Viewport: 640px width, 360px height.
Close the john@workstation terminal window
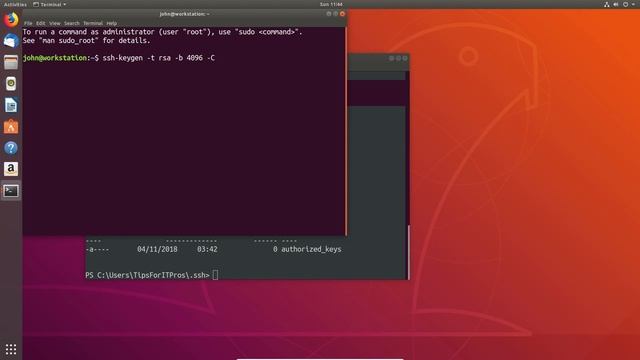(342, 14)
